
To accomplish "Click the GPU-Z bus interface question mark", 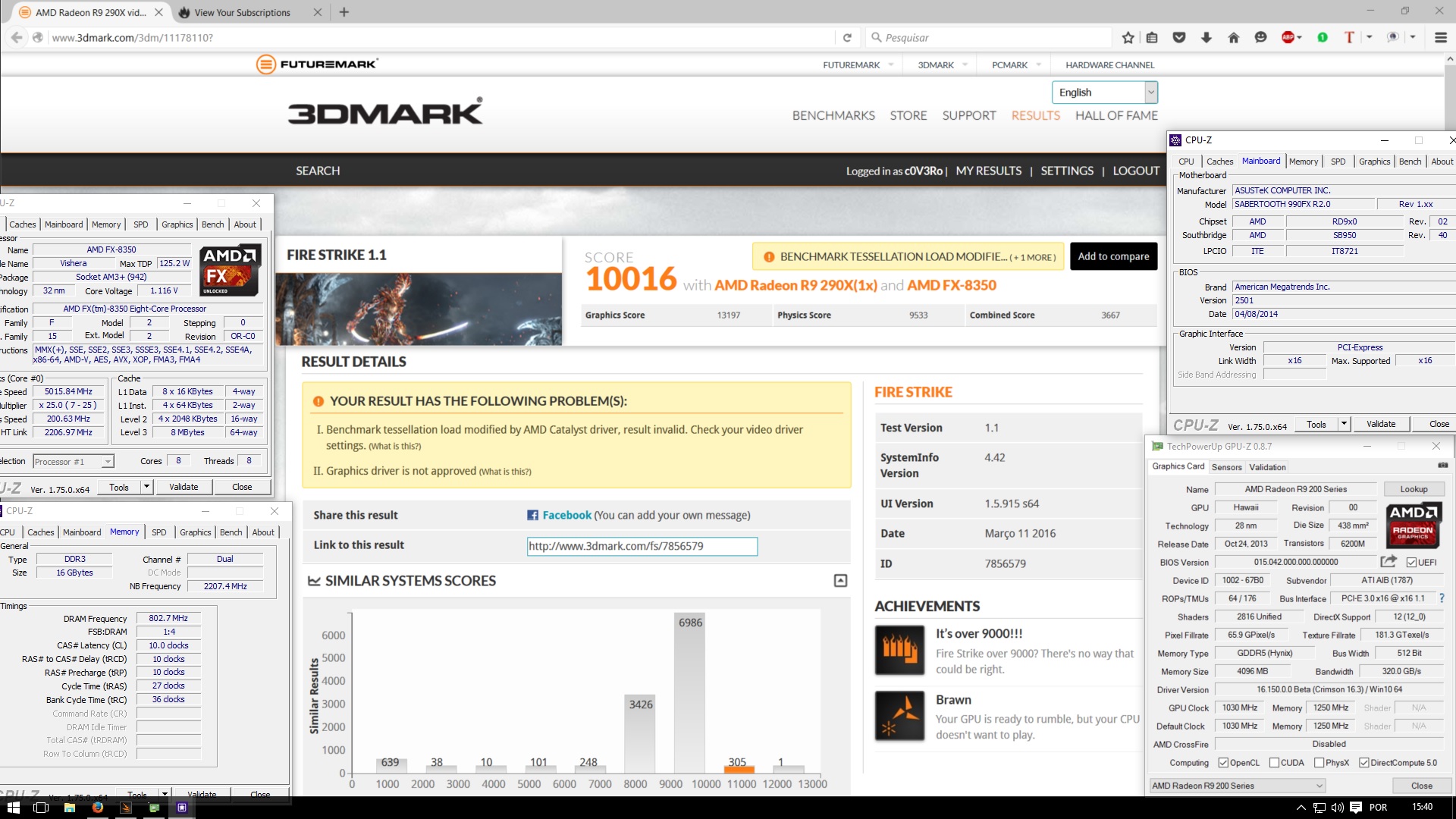I will [1442, 598].
